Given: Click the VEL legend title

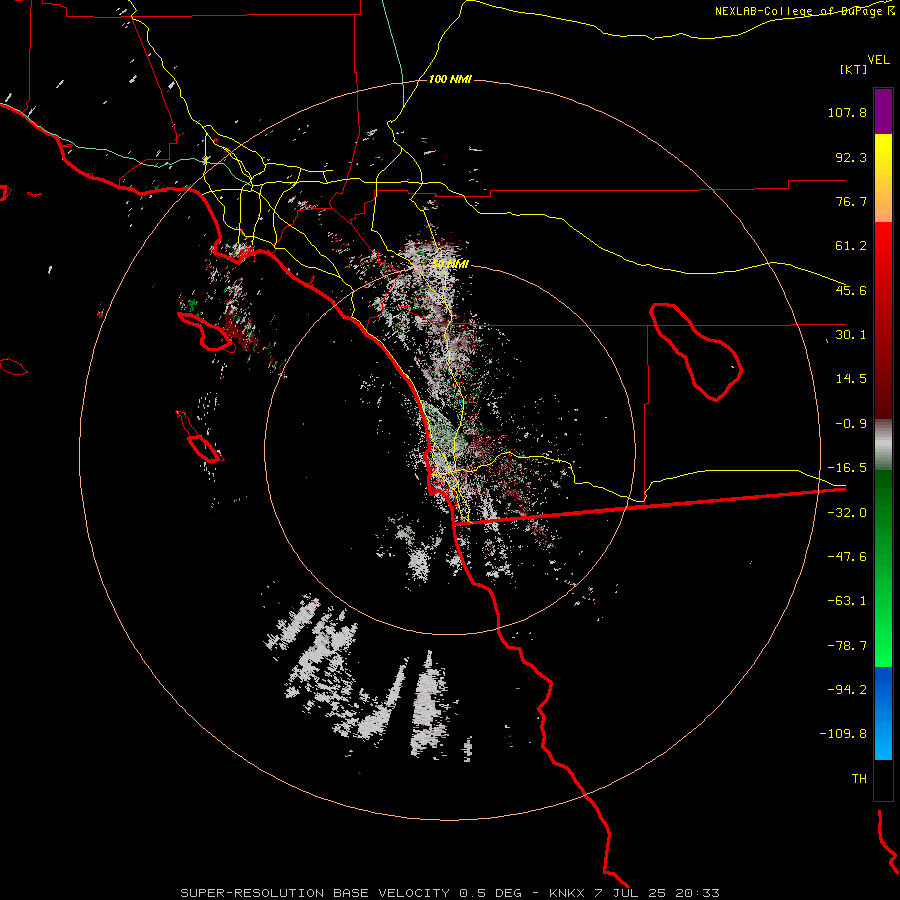Looking at the screenshot, I should (878, 59).
